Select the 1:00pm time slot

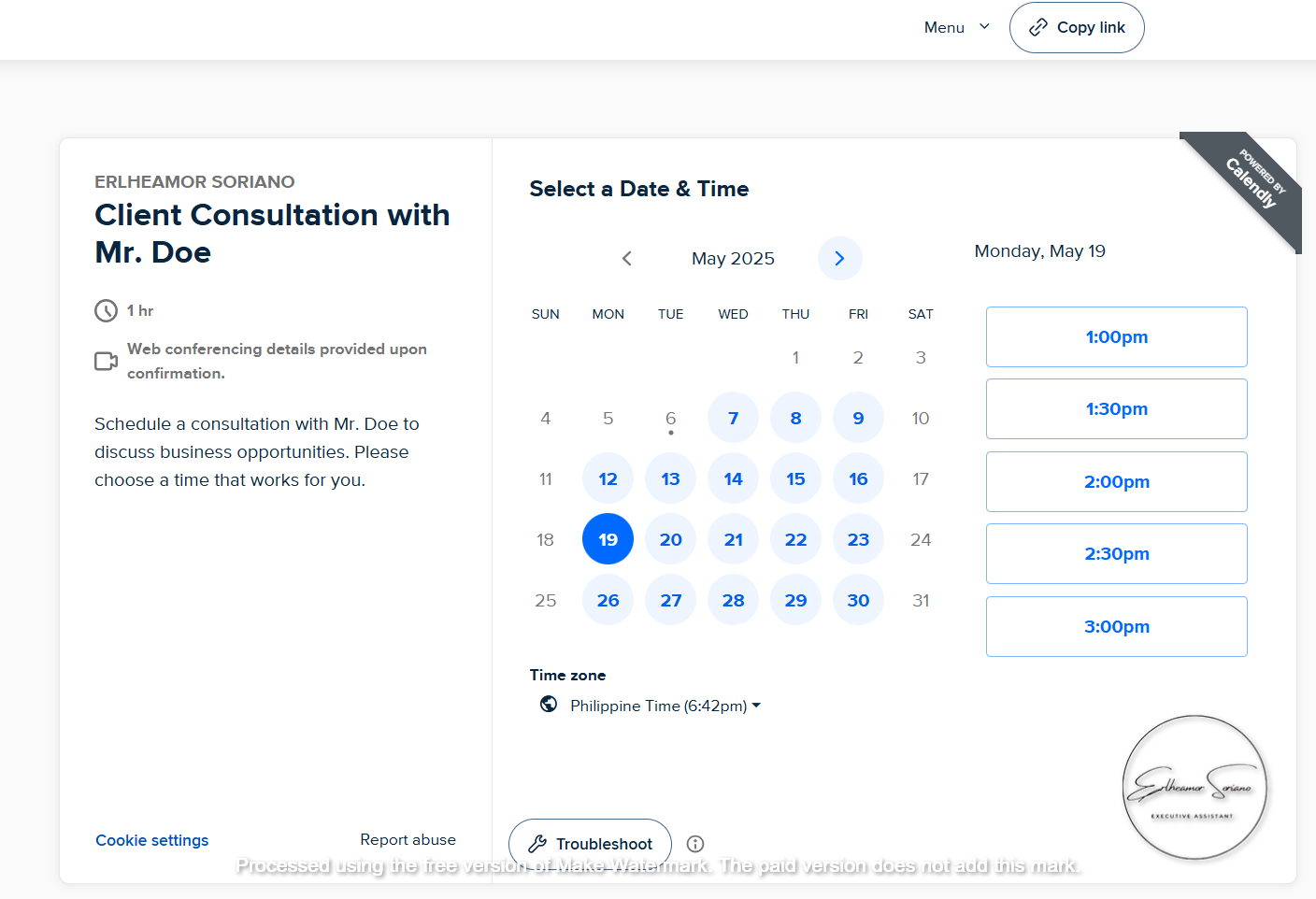point(1116,336)
